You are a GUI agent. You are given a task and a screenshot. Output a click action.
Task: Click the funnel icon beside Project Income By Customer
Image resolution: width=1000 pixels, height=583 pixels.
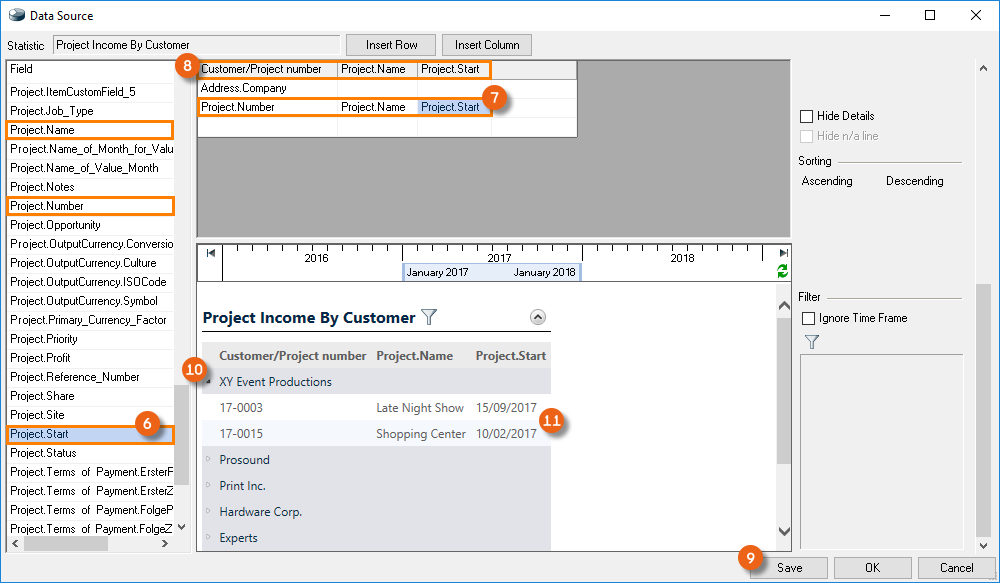coord(429,317)
